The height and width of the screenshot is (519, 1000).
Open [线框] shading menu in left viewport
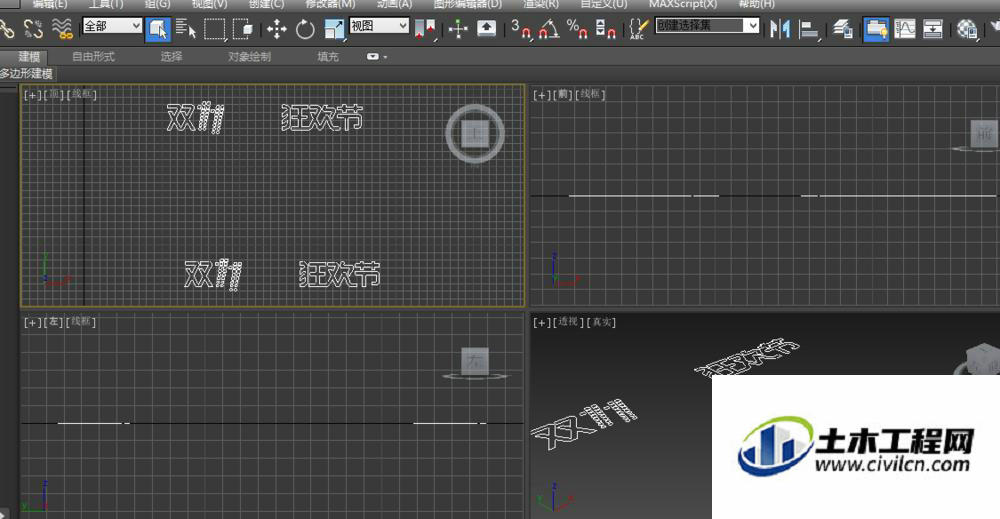pyautogui.click(x=82, y=323)
